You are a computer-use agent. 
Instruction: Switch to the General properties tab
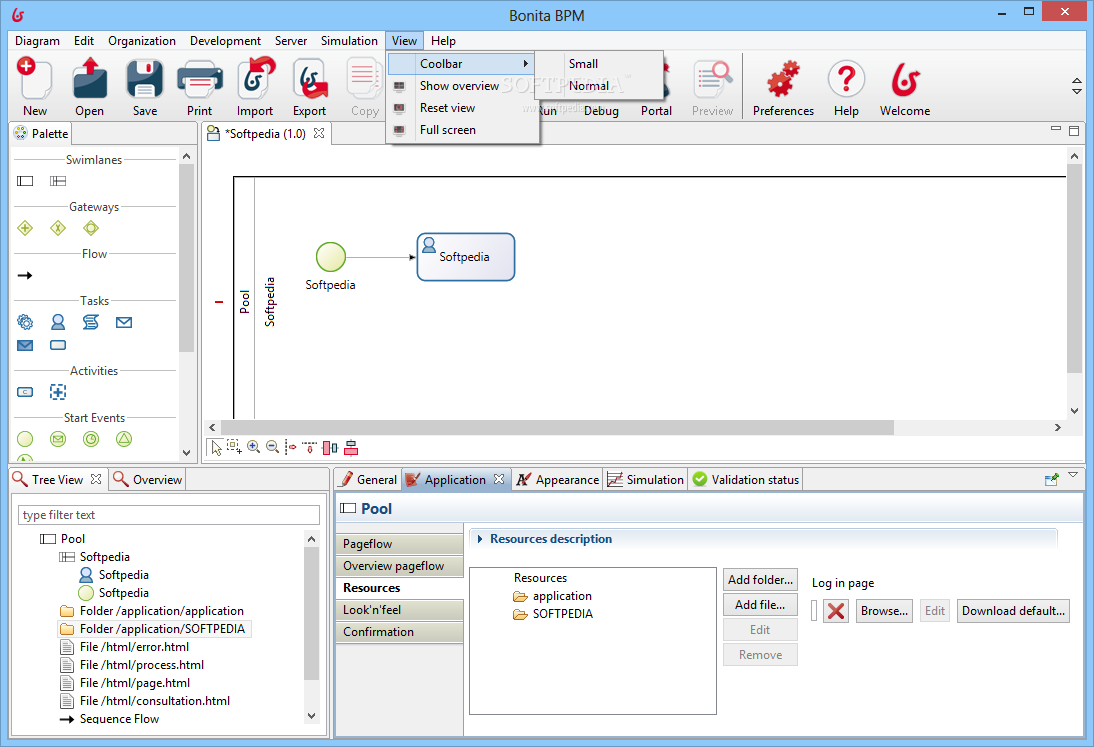[x=368, y=479]
